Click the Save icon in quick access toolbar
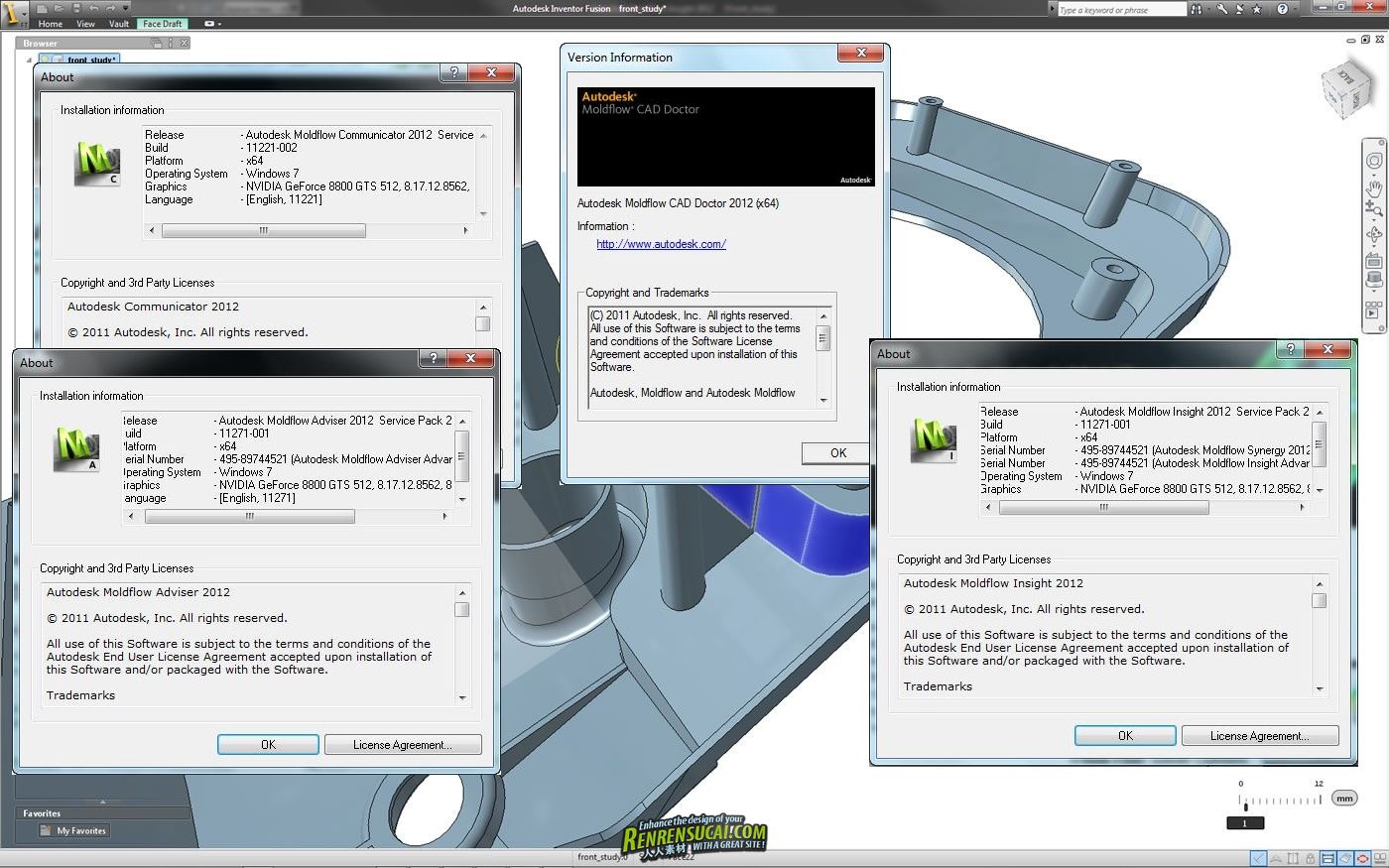Image resolution: width=1389 pixels, height=868 pixels. point(76,9)
